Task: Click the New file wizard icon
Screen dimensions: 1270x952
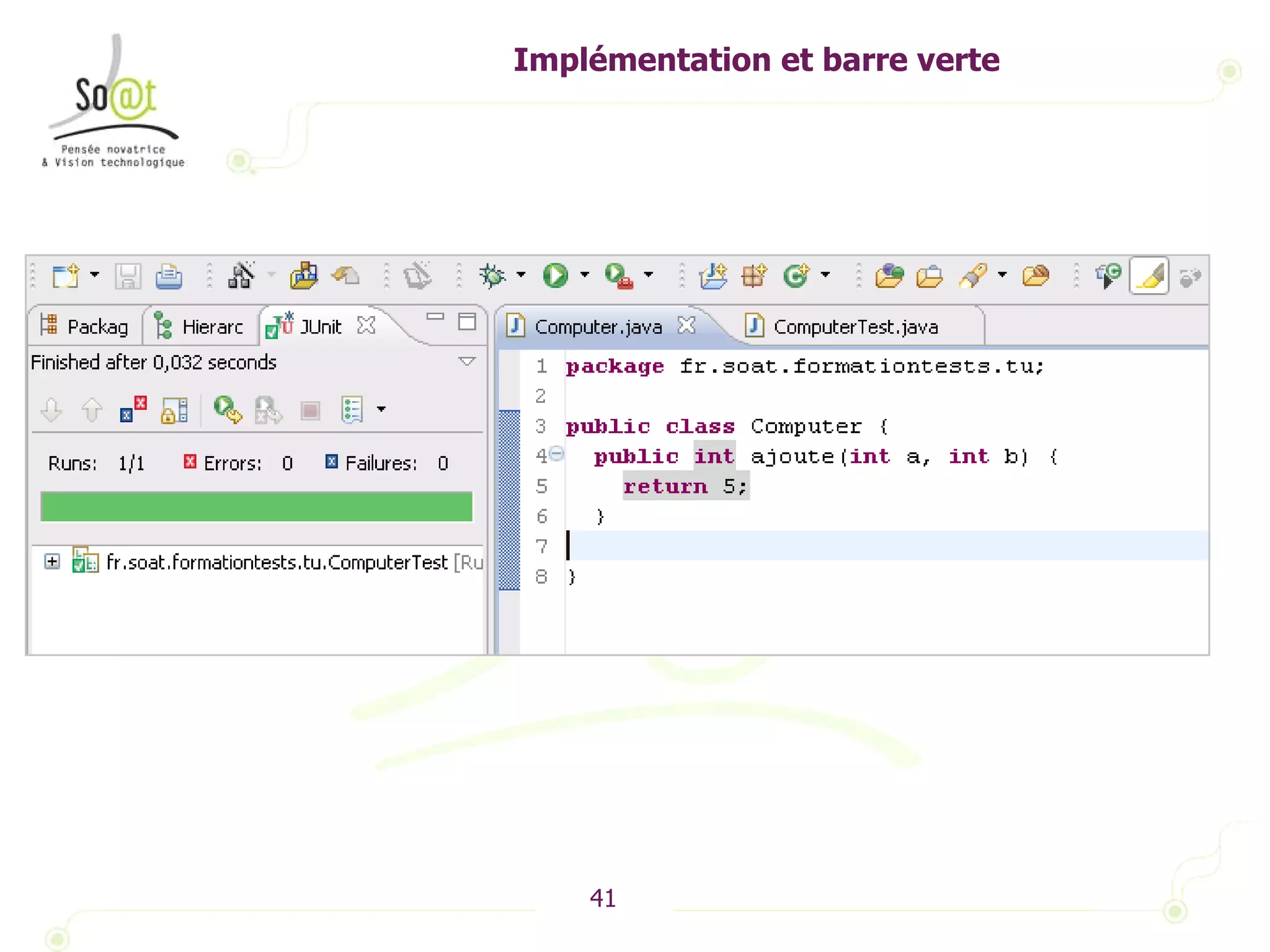Action: pyautogui.click(x=66, y=276)
